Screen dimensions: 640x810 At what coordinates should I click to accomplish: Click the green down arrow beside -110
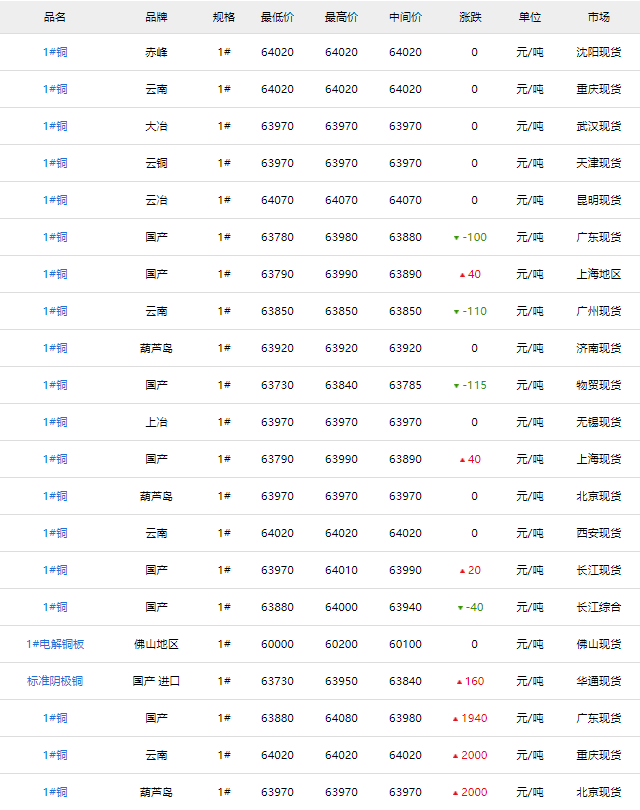point(456,312)
